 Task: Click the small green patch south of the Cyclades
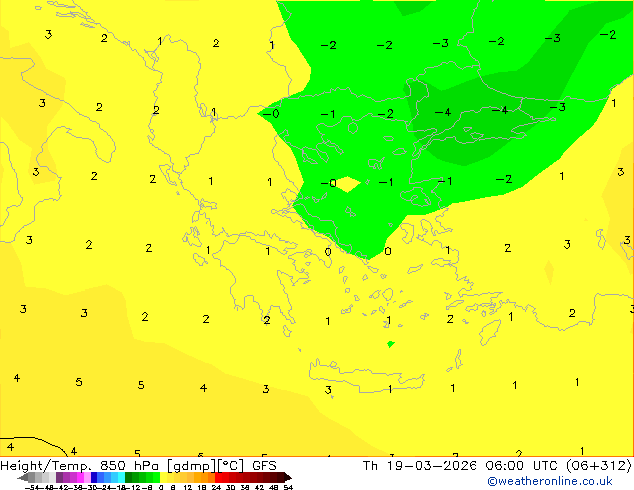[390, 344]
